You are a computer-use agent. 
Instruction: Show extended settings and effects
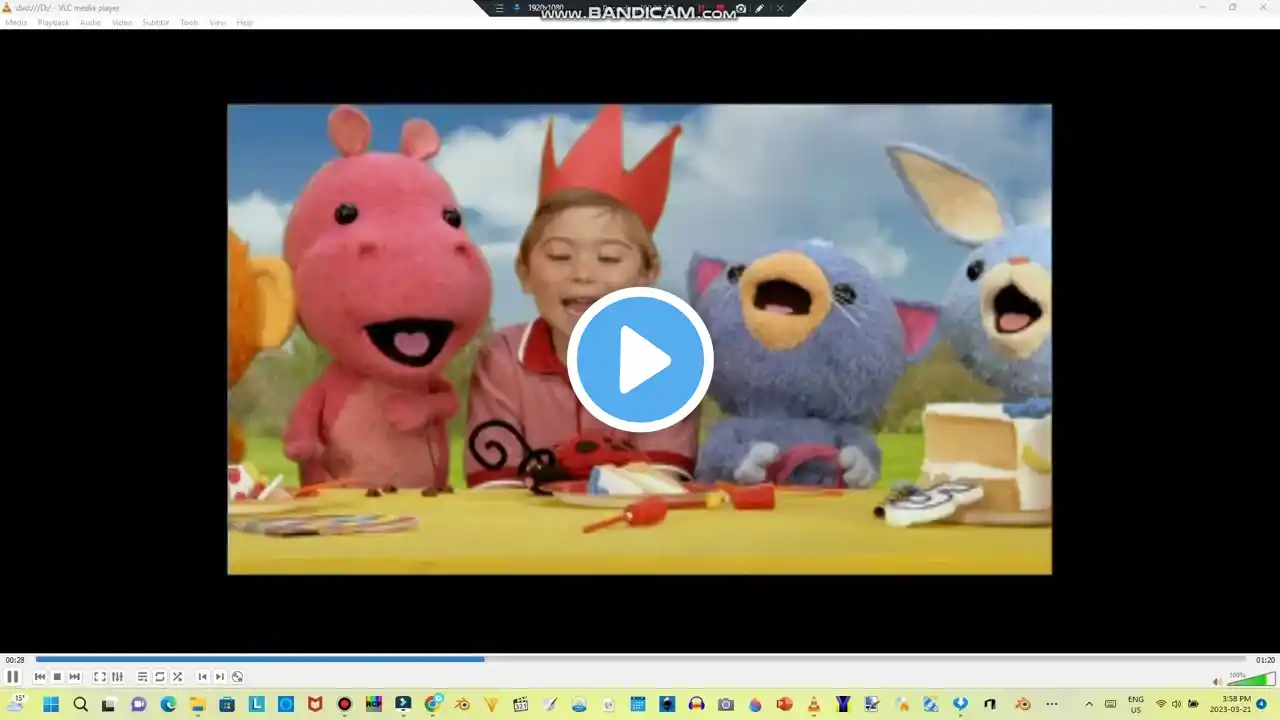coord(117,677)
